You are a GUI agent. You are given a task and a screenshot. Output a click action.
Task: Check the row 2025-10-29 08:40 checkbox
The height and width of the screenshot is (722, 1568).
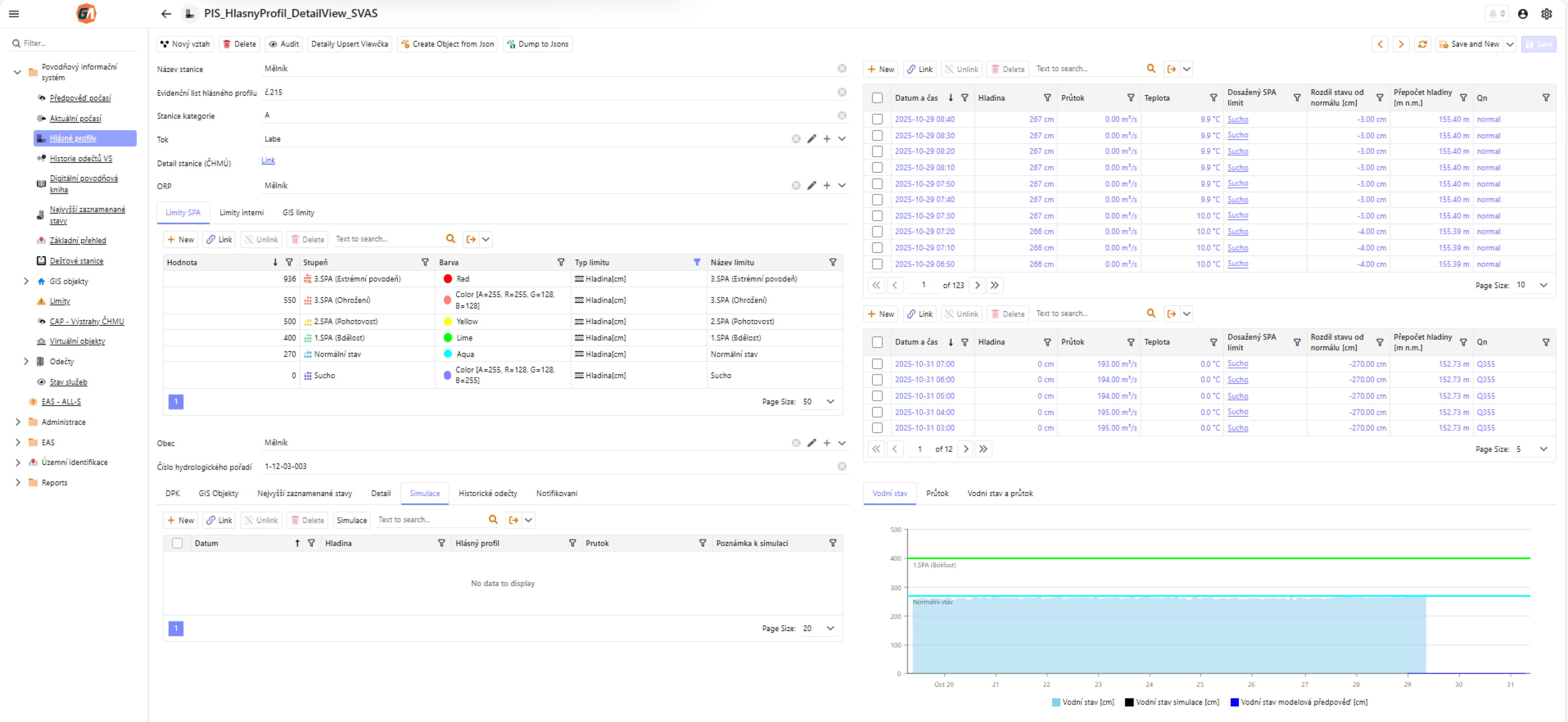pyautogui.click(x=876, y=119)
